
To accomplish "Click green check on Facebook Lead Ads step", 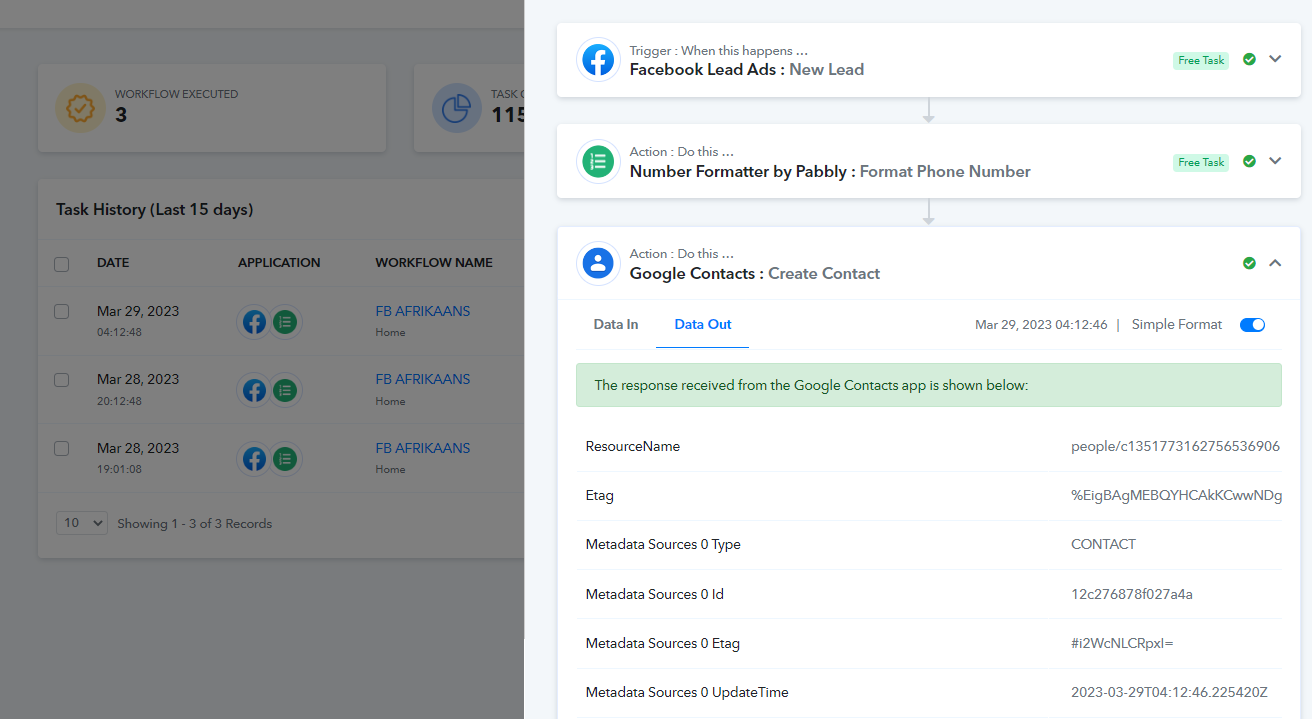I will [1249, 59].
